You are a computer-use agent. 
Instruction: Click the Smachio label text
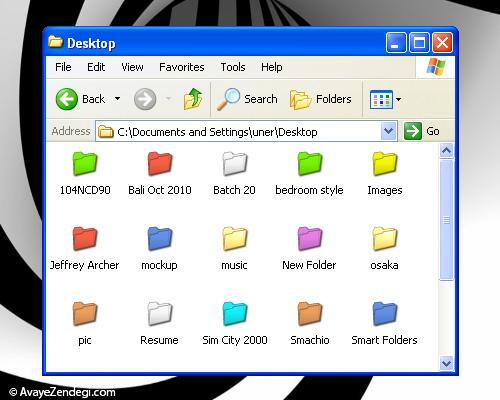[310, 340]
